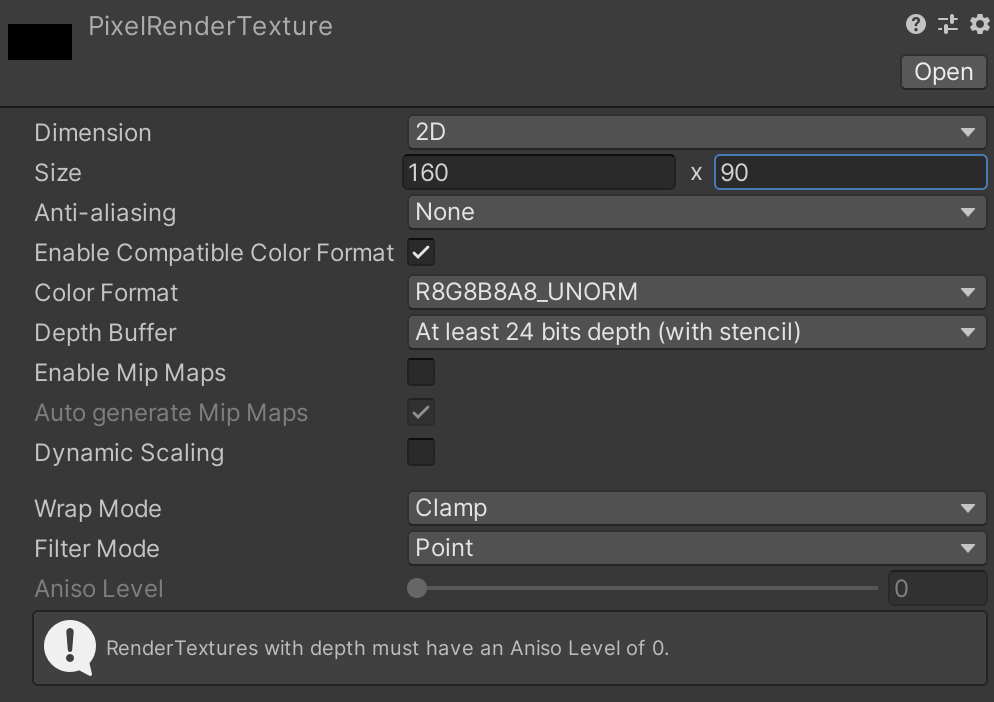Click the Aniso Level value field

[x=938, y=588]
